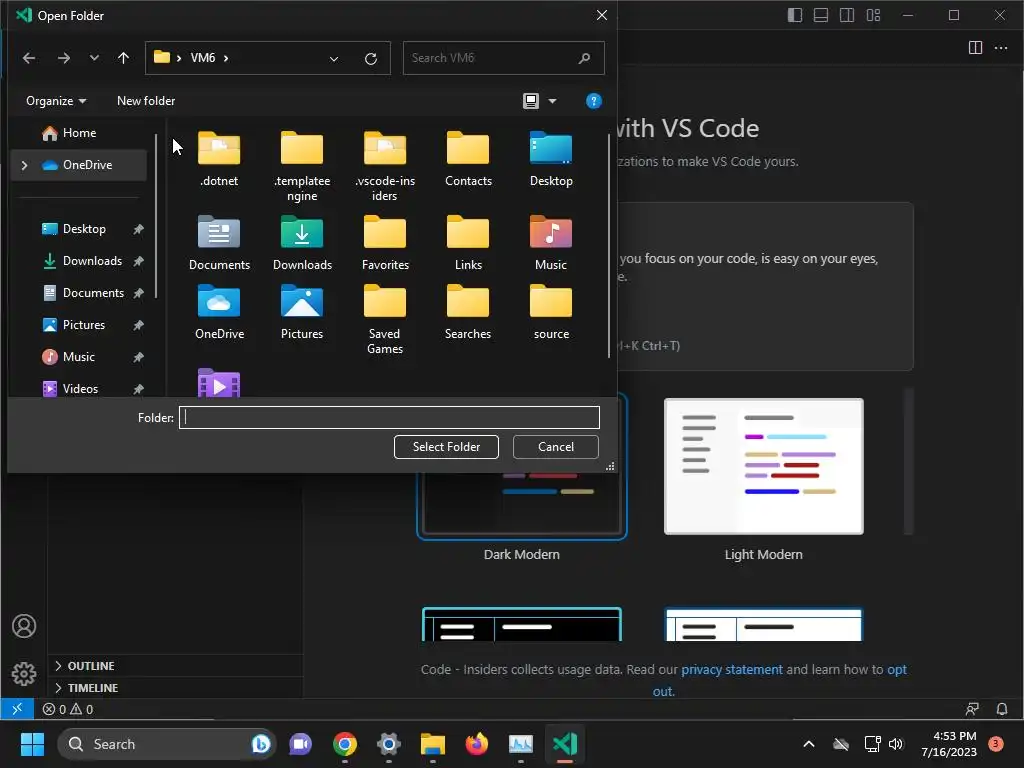
Task: Open pinned Desktop in navigation pane
Action: tap(84, 229)
